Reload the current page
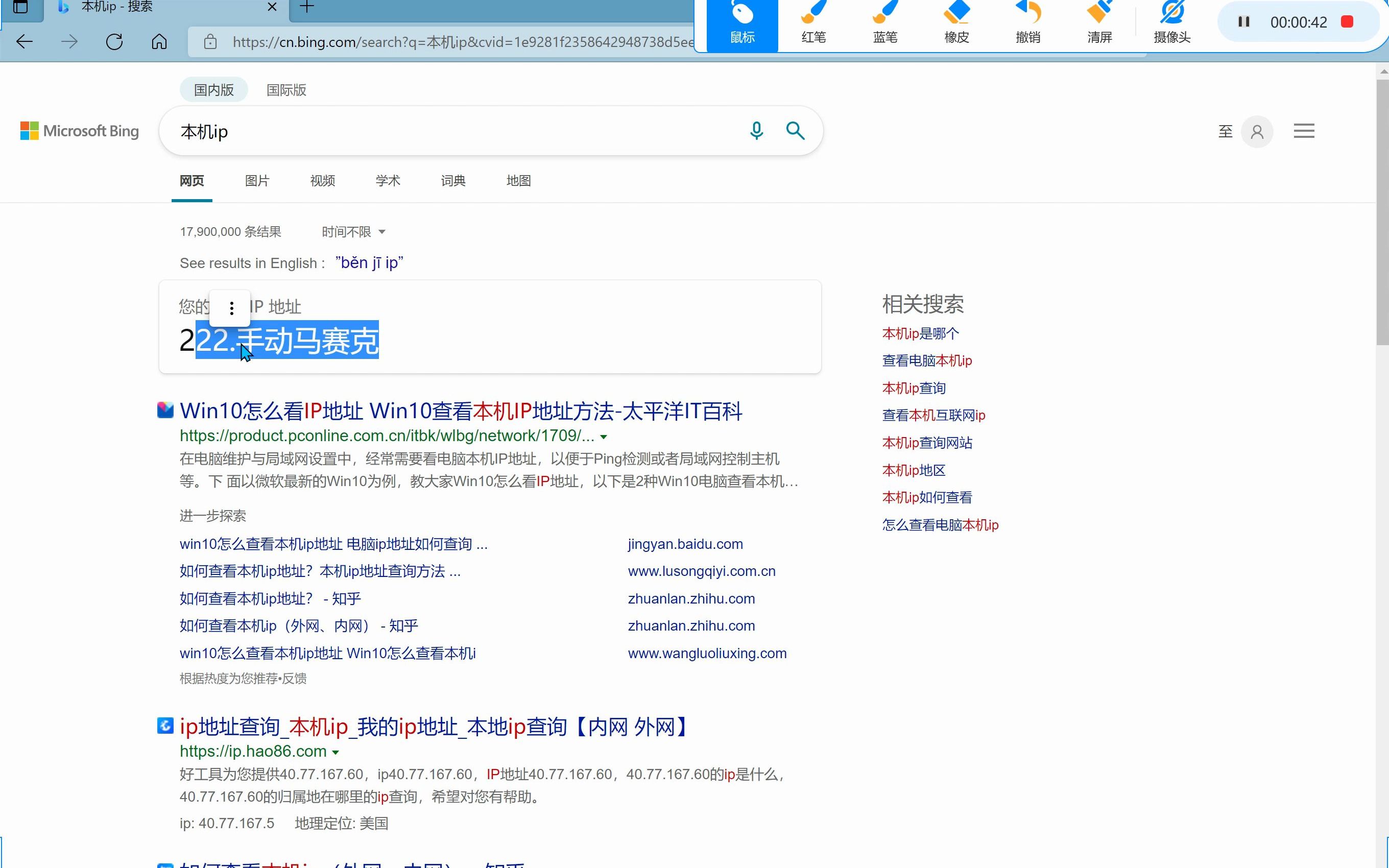 click(114, 41)
